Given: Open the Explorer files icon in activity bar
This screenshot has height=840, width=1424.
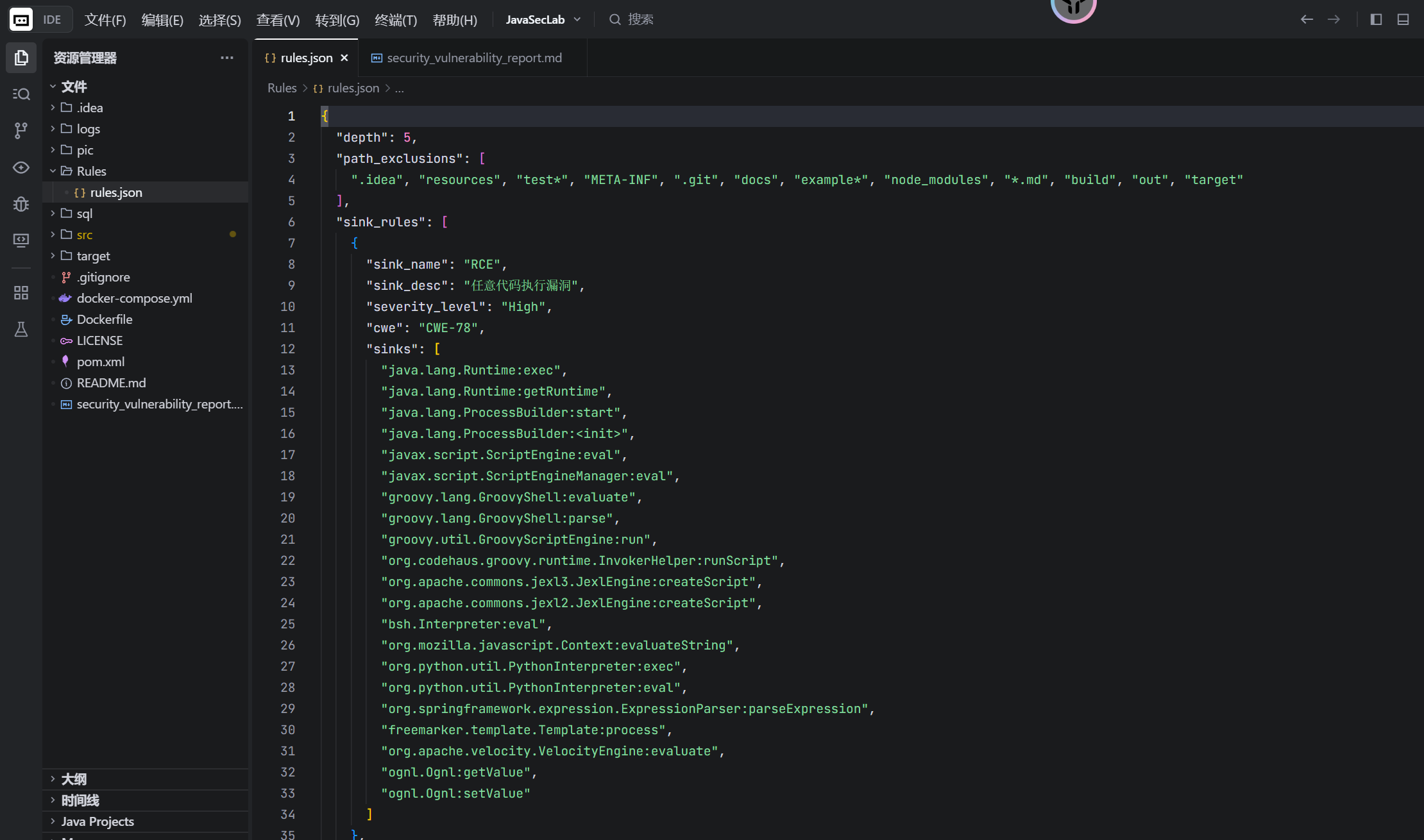Looking at the screenshot, I should pos(21,58).
